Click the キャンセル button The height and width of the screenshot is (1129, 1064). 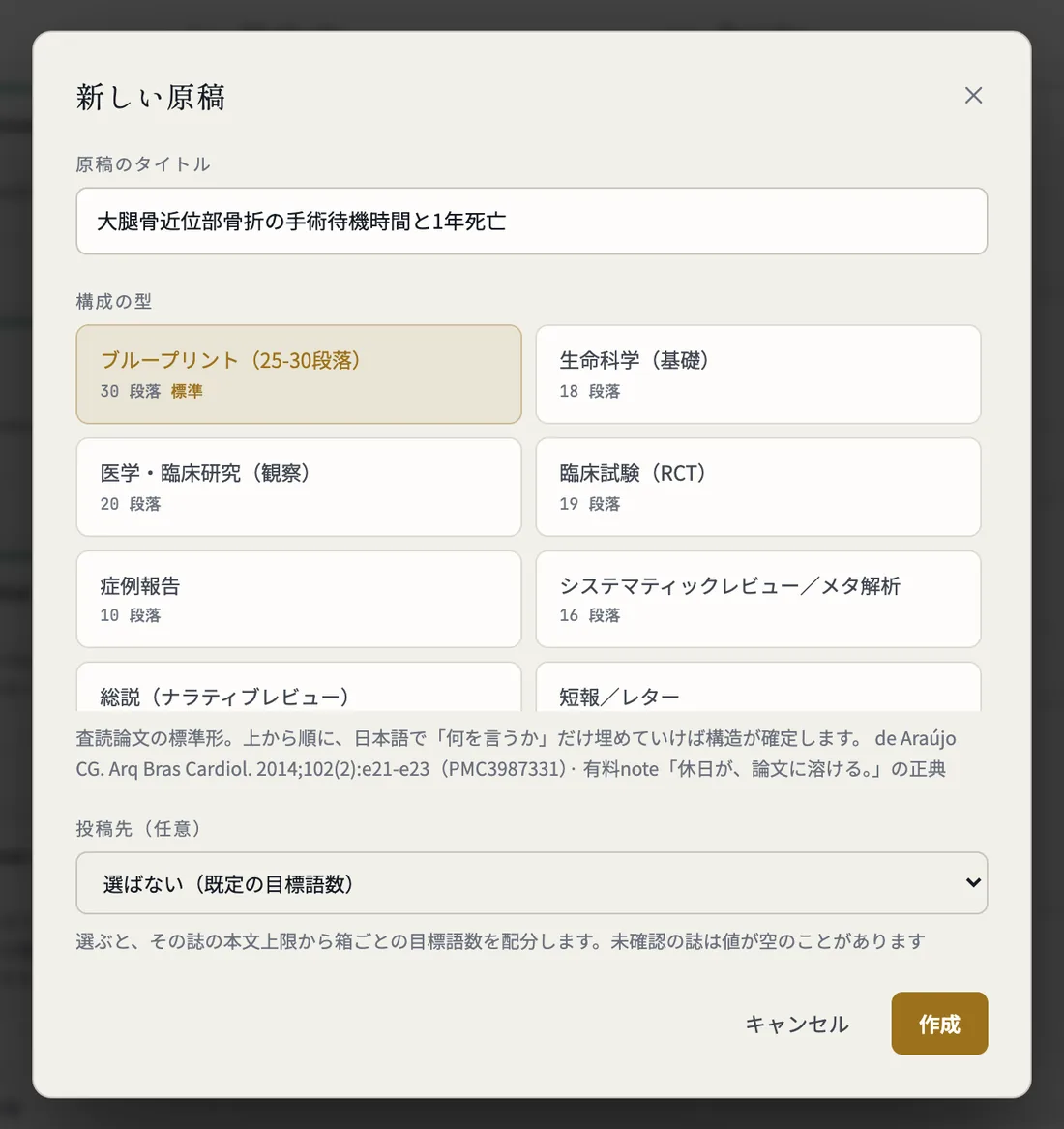pos(797,1024)
